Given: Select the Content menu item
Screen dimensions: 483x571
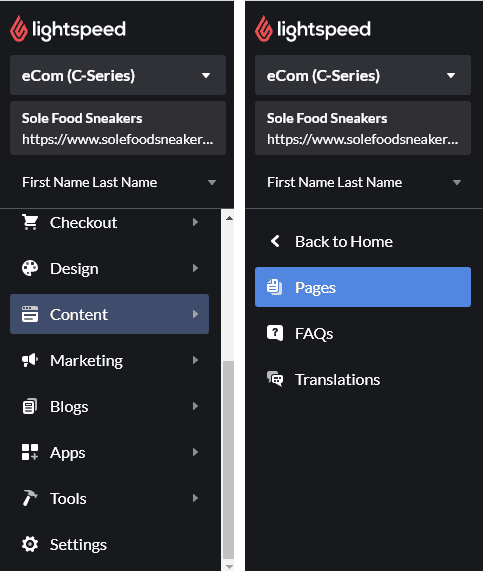Looking at the screenshot, I should 110,314.
